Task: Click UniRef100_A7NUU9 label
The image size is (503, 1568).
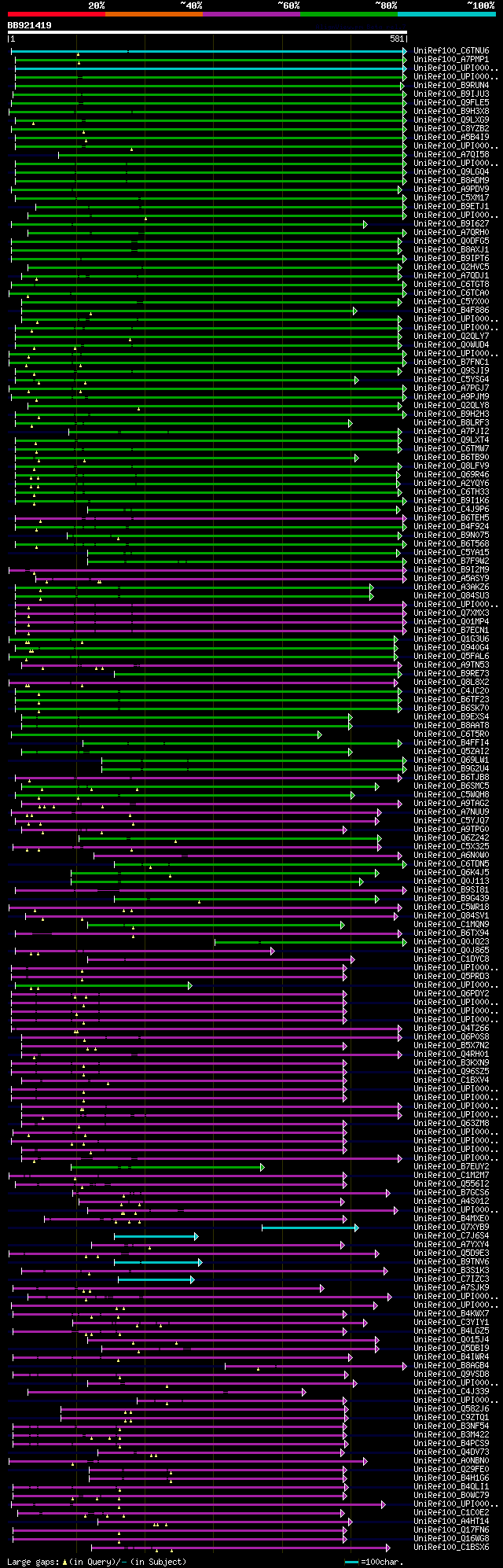Action: [451, 812]
